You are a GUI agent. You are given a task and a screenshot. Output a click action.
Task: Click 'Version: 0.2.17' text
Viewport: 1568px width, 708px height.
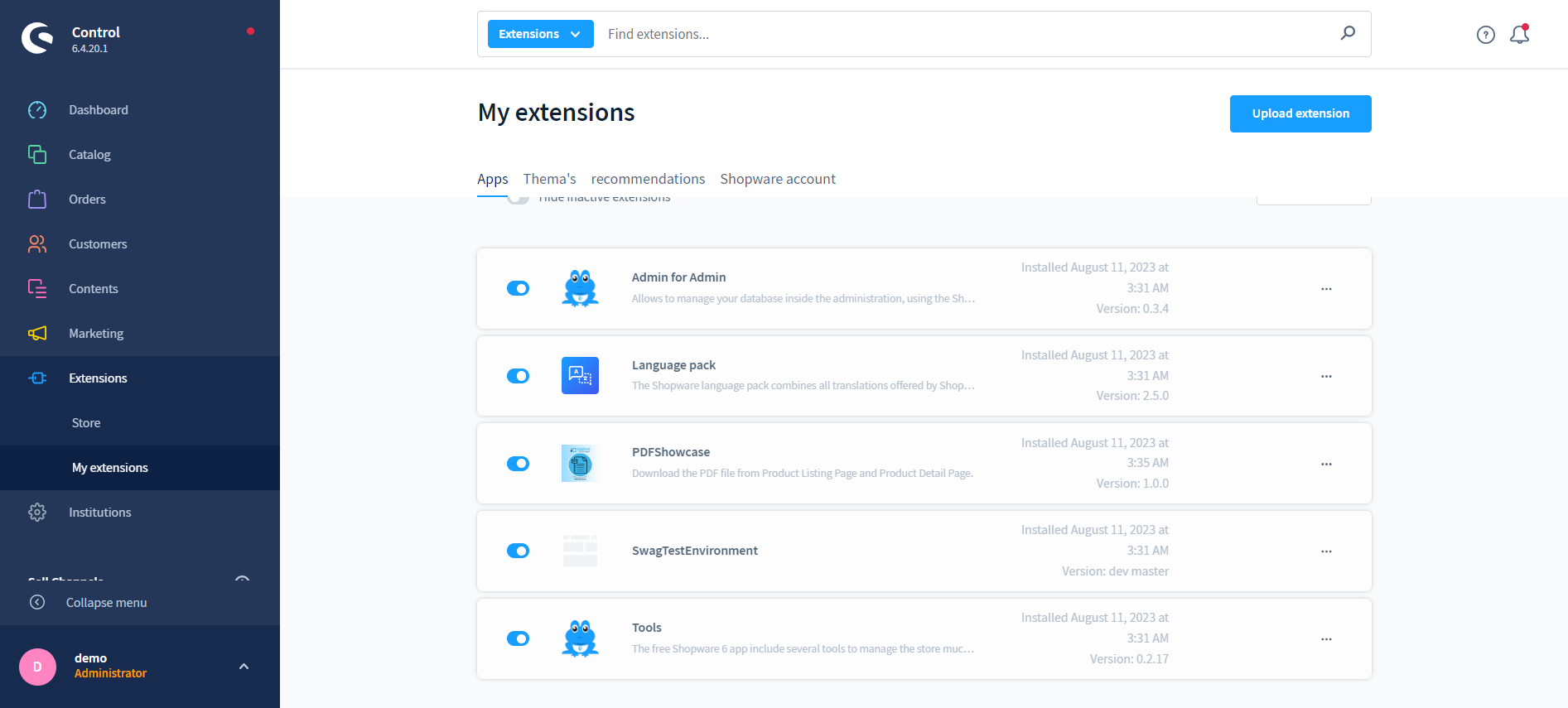point(1129,659)
